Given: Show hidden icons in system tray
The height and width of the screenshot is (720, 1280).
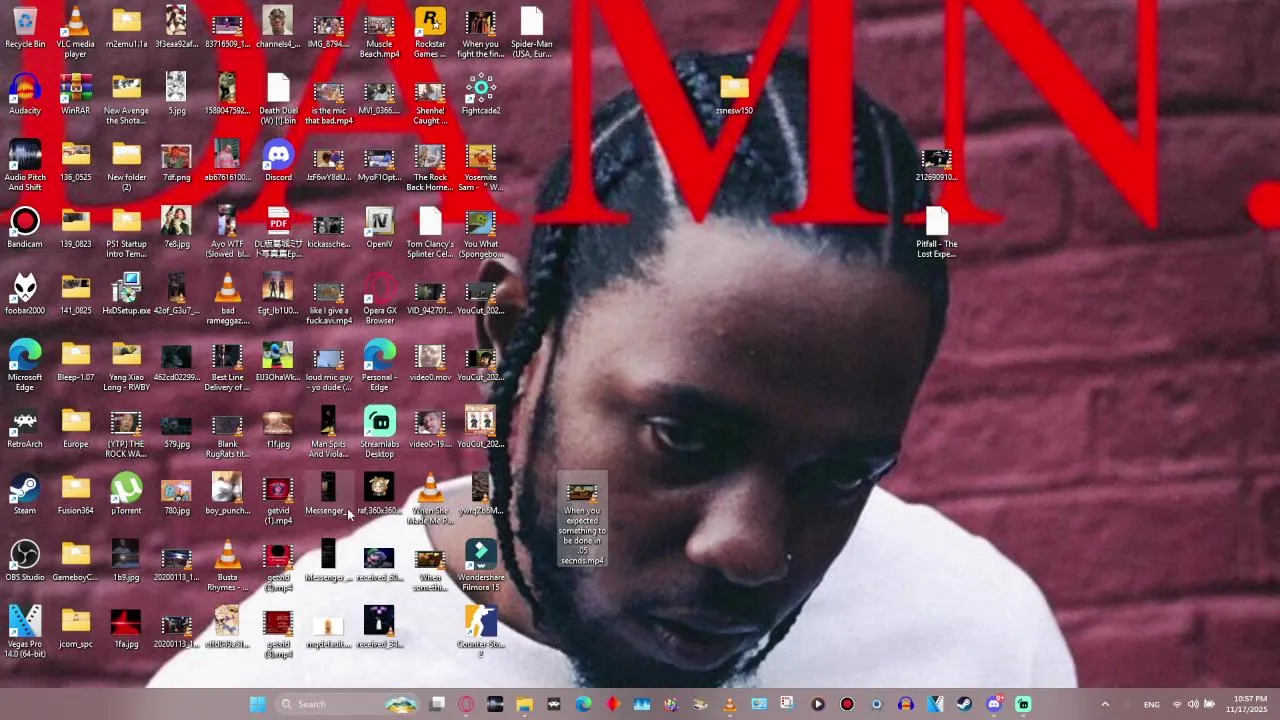Looking at the screenshot, I should click(1105, 704).
